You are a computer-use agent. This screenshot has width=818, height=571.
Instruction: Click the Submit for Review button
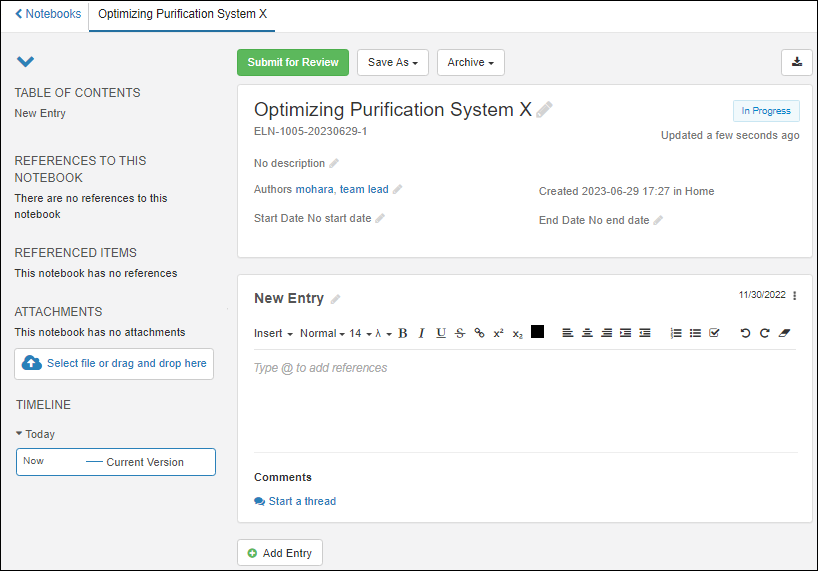(x=293, y=62)
